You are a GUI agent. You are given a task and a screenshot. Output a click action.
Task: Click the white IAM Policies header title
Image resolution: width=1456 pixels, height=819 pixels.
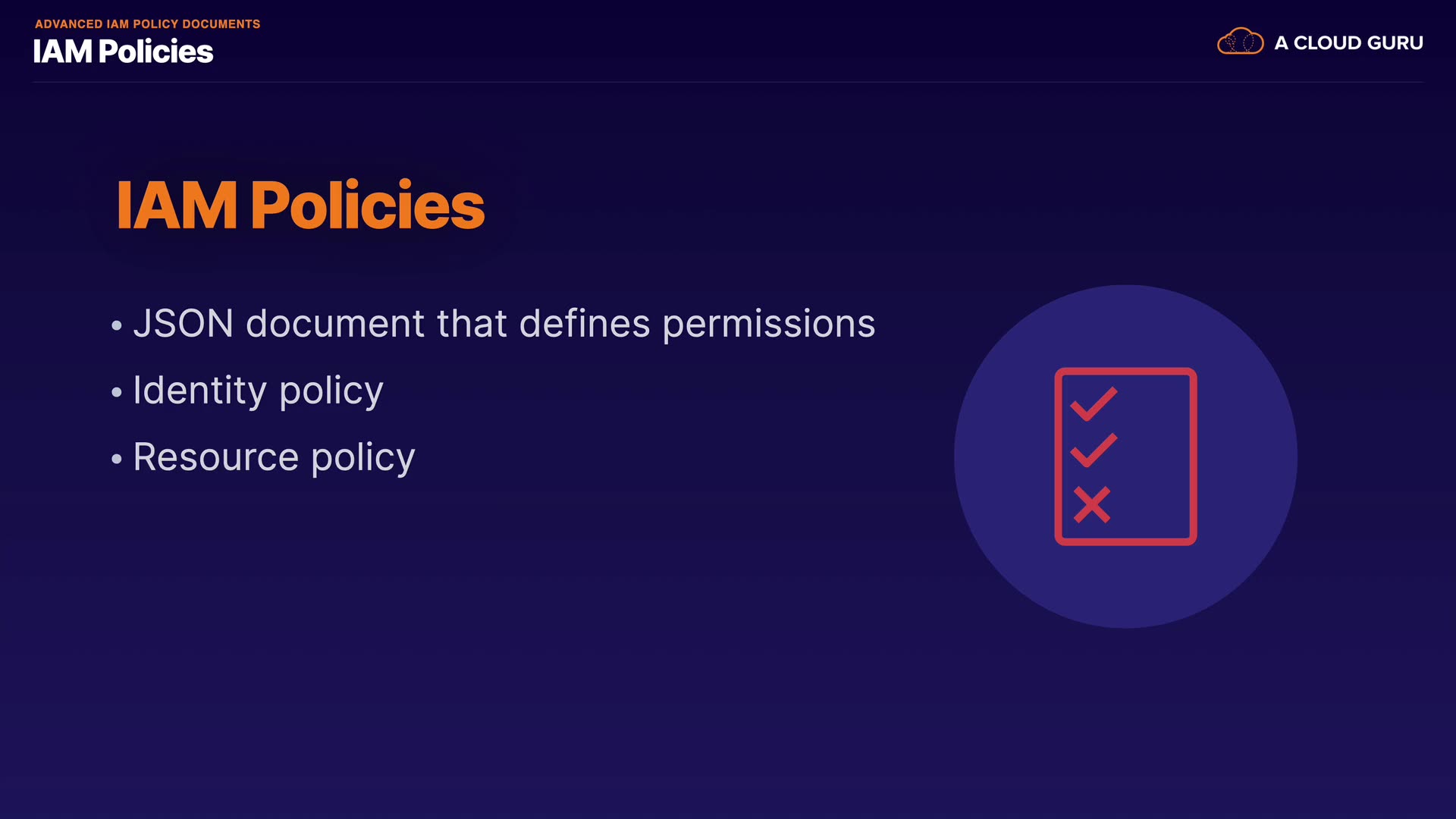coord(123,52)
